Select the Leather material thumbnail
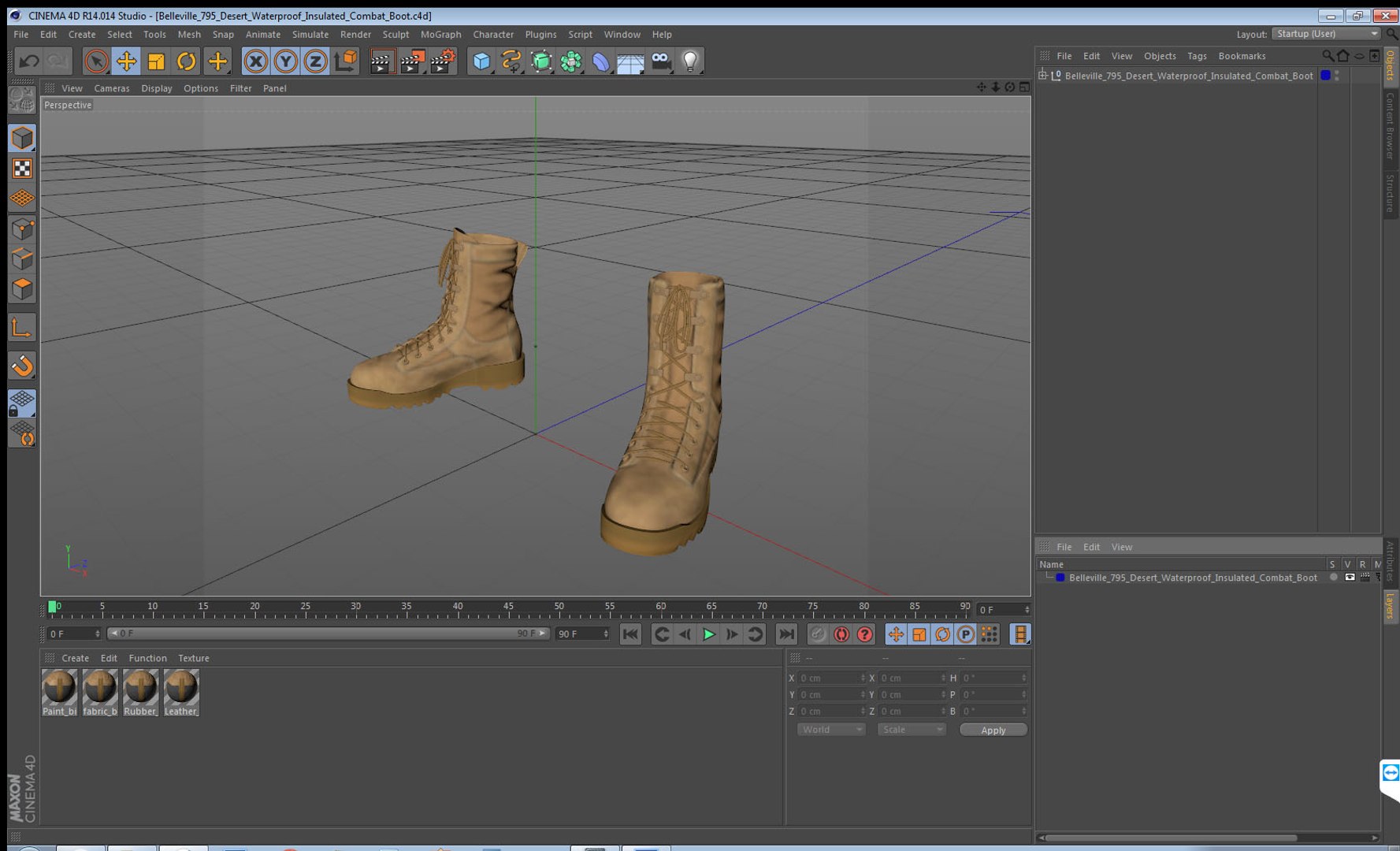 [x=181, y=693]
